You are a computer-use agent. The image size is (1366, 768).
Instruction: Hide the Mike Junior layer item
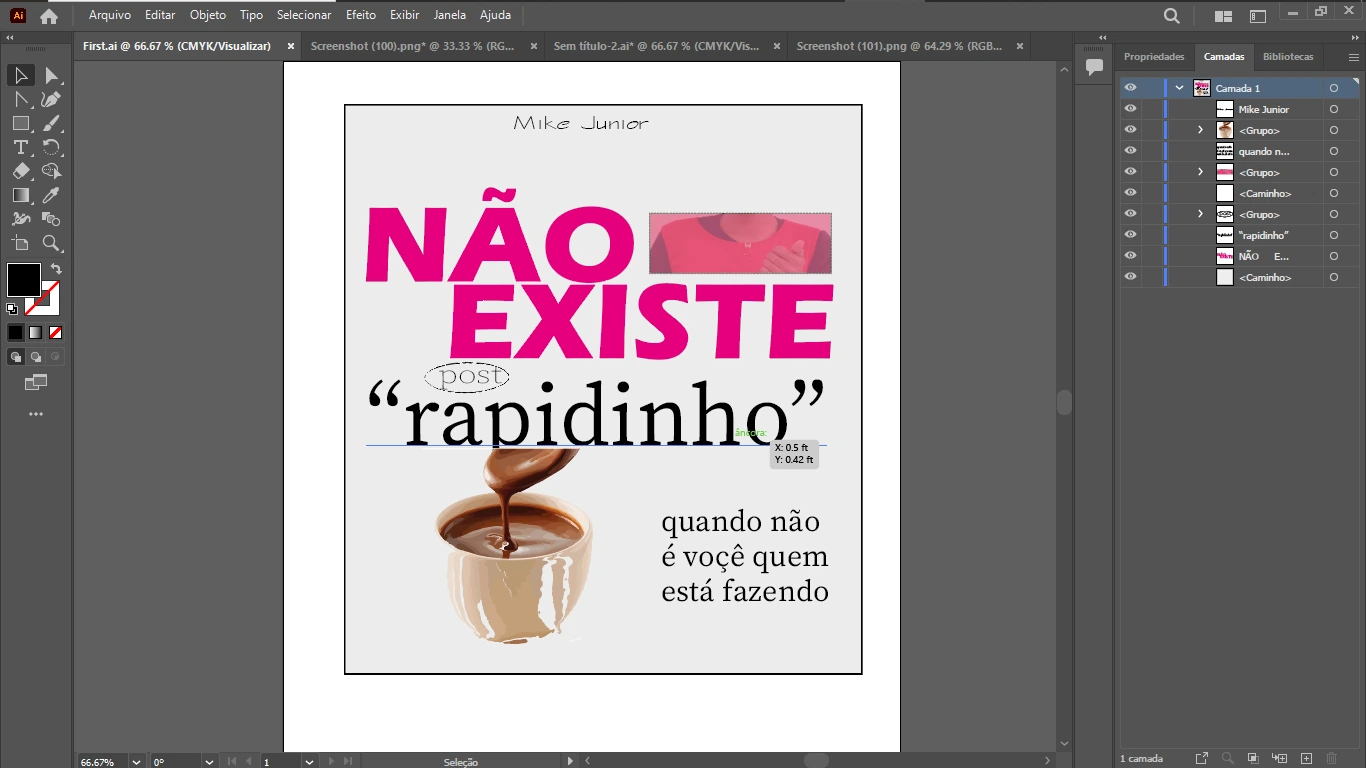[x=1130, y=109]
